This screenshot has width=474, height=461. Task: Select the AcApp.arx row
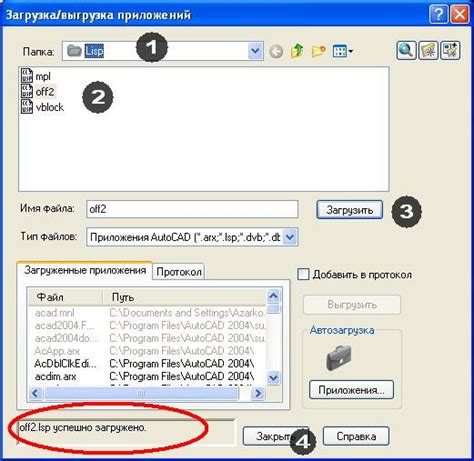pyautogui.click(x=147, y=351)
